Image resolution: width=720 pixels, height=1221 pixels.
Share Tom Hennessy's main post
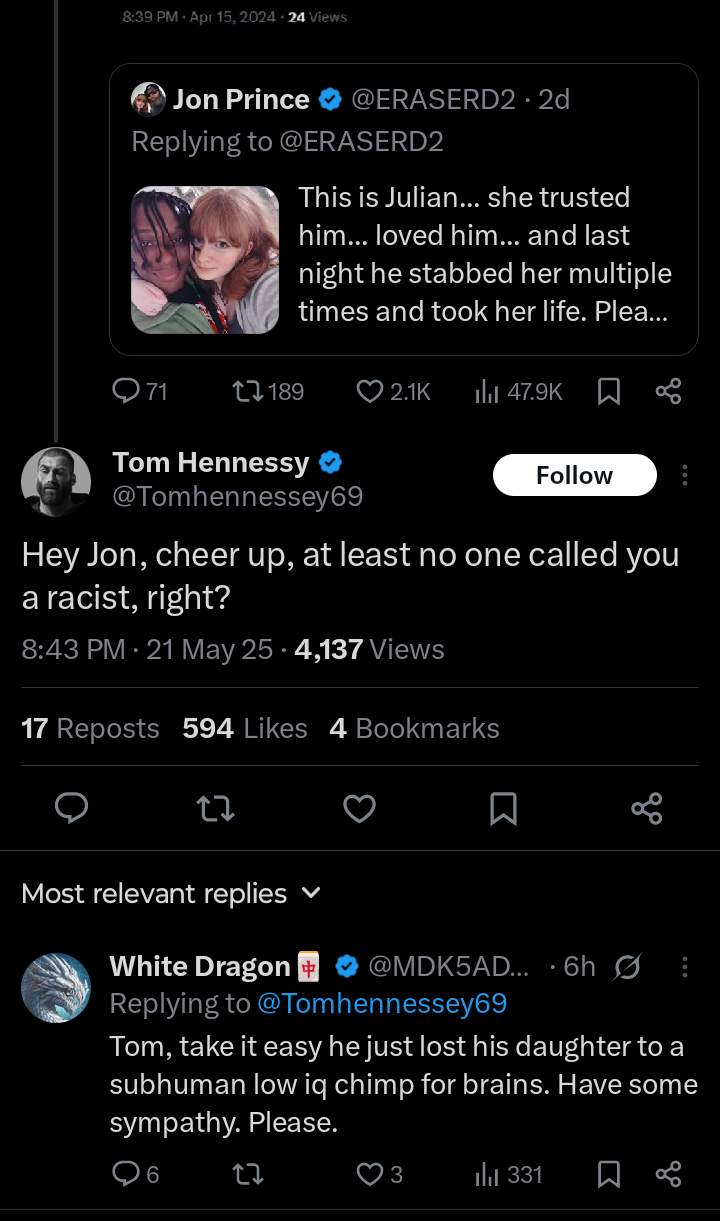pyautogui.click(x=647, y=808)
